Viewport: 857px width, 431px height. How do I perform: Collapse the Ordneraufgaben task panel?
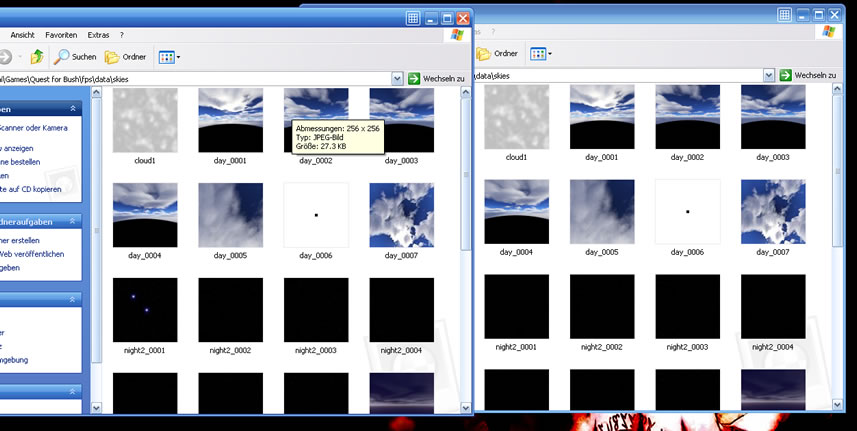(x=73, y=221)
